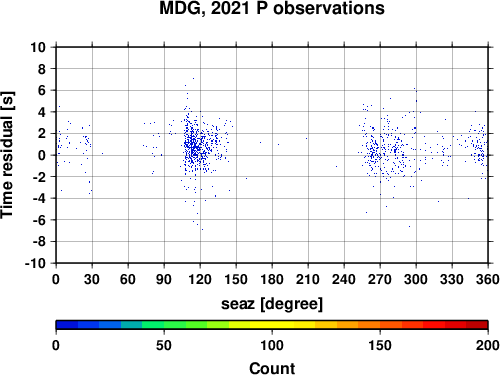Click y-axis tick label '6'
Image resolution: width=500 pixels, height=375 pixels.
coord(41,90)
